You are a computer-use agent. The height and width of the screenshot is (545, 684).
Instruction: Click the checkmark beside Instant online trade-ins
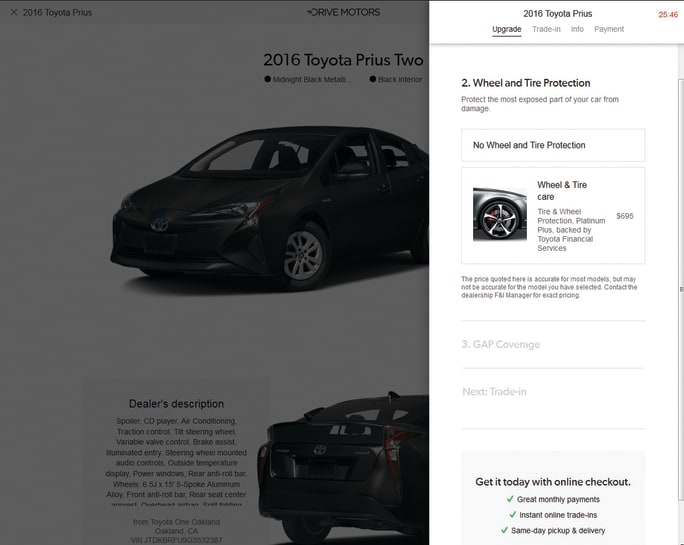coord(511,515)
